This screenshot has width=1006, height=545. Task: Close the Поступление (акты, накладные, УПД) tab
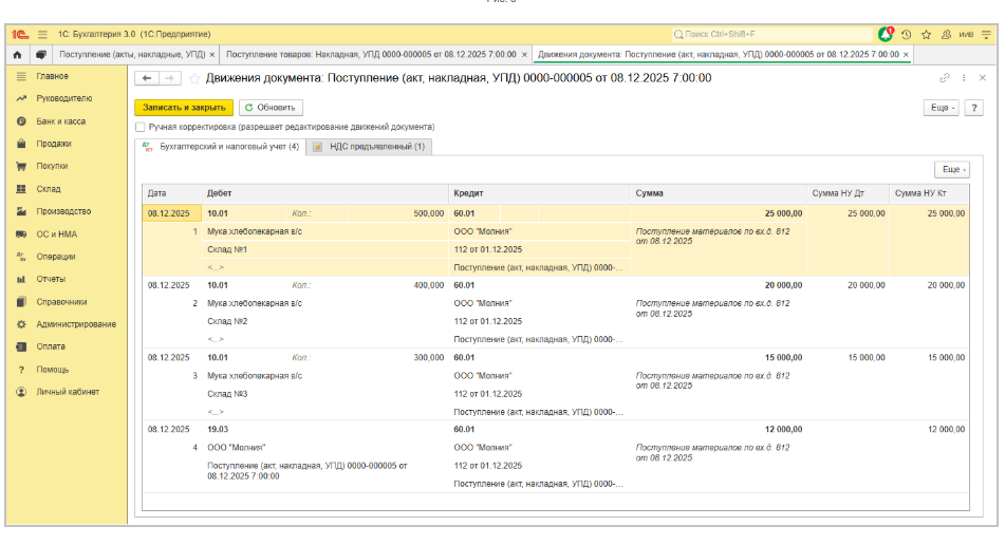(212, 55)
